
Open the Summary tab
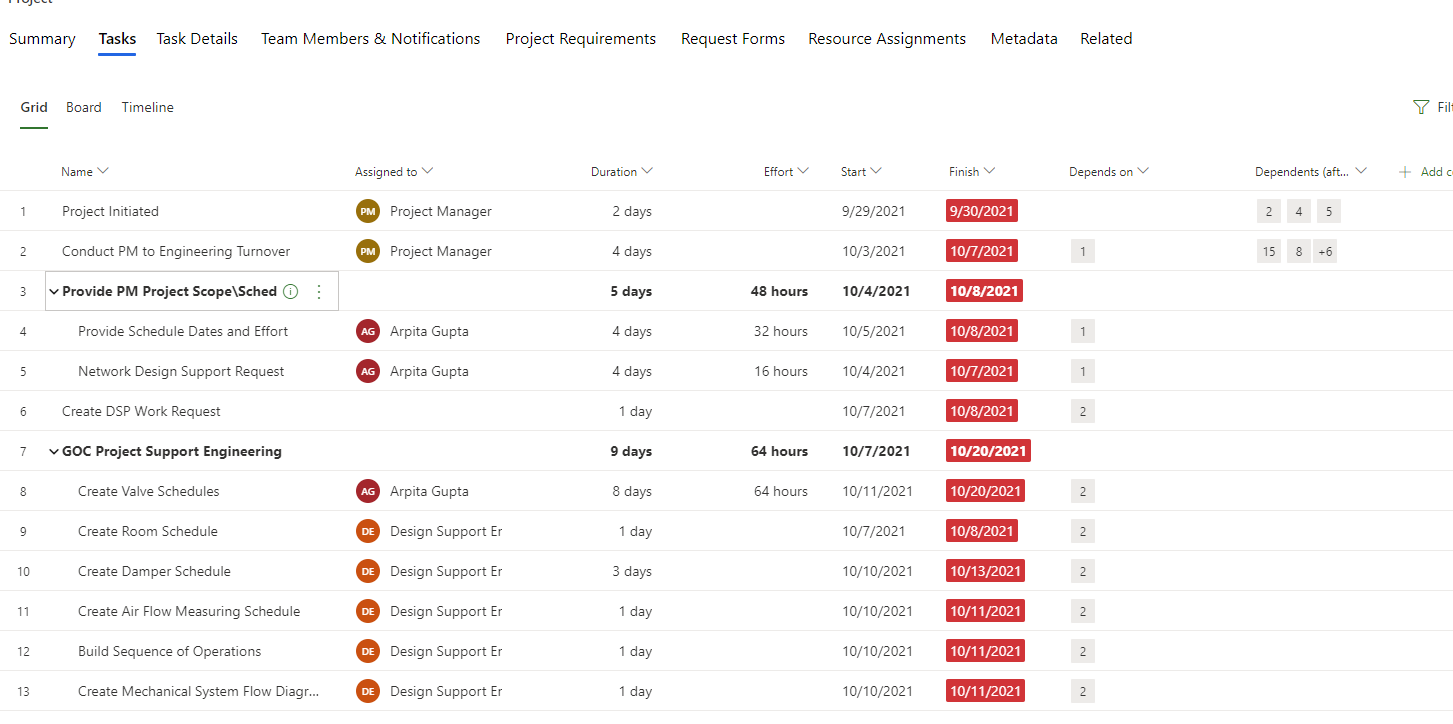(42, 38)
